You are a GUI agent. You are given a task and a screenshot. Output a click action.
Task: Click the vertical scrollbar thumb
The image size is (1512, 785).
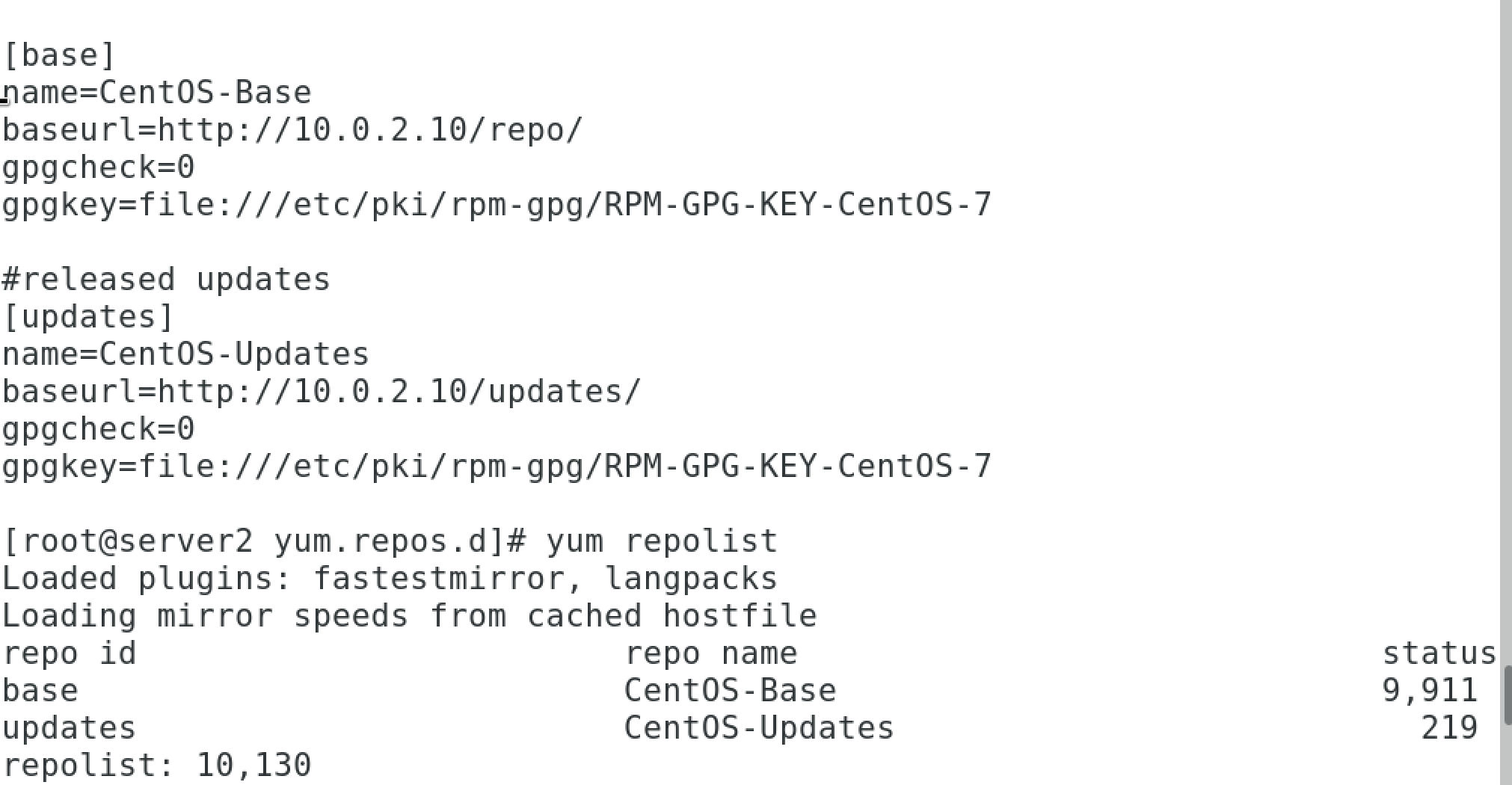tap(1506, 696)
